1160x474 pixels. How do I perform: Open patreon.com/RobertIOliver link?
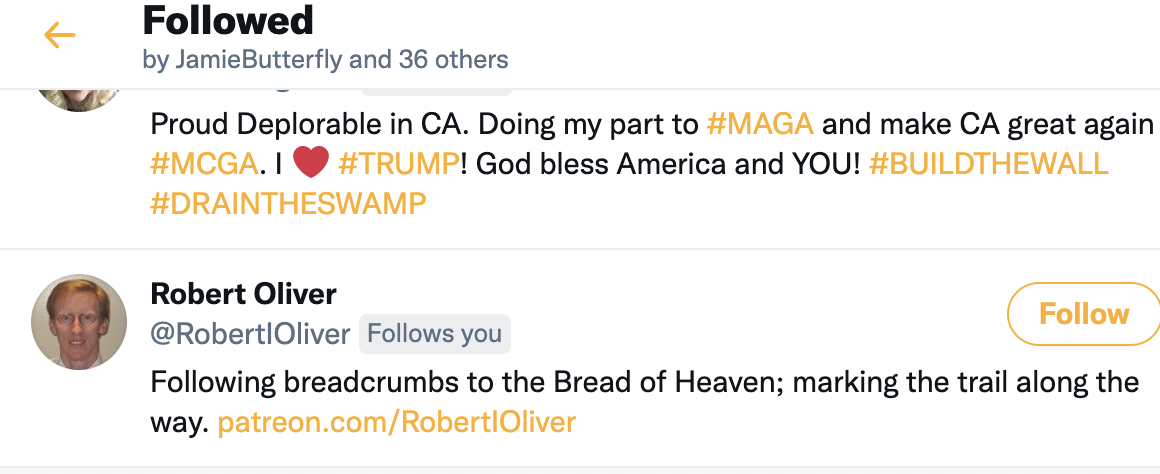pyautogui.click(x=396, y=422)
